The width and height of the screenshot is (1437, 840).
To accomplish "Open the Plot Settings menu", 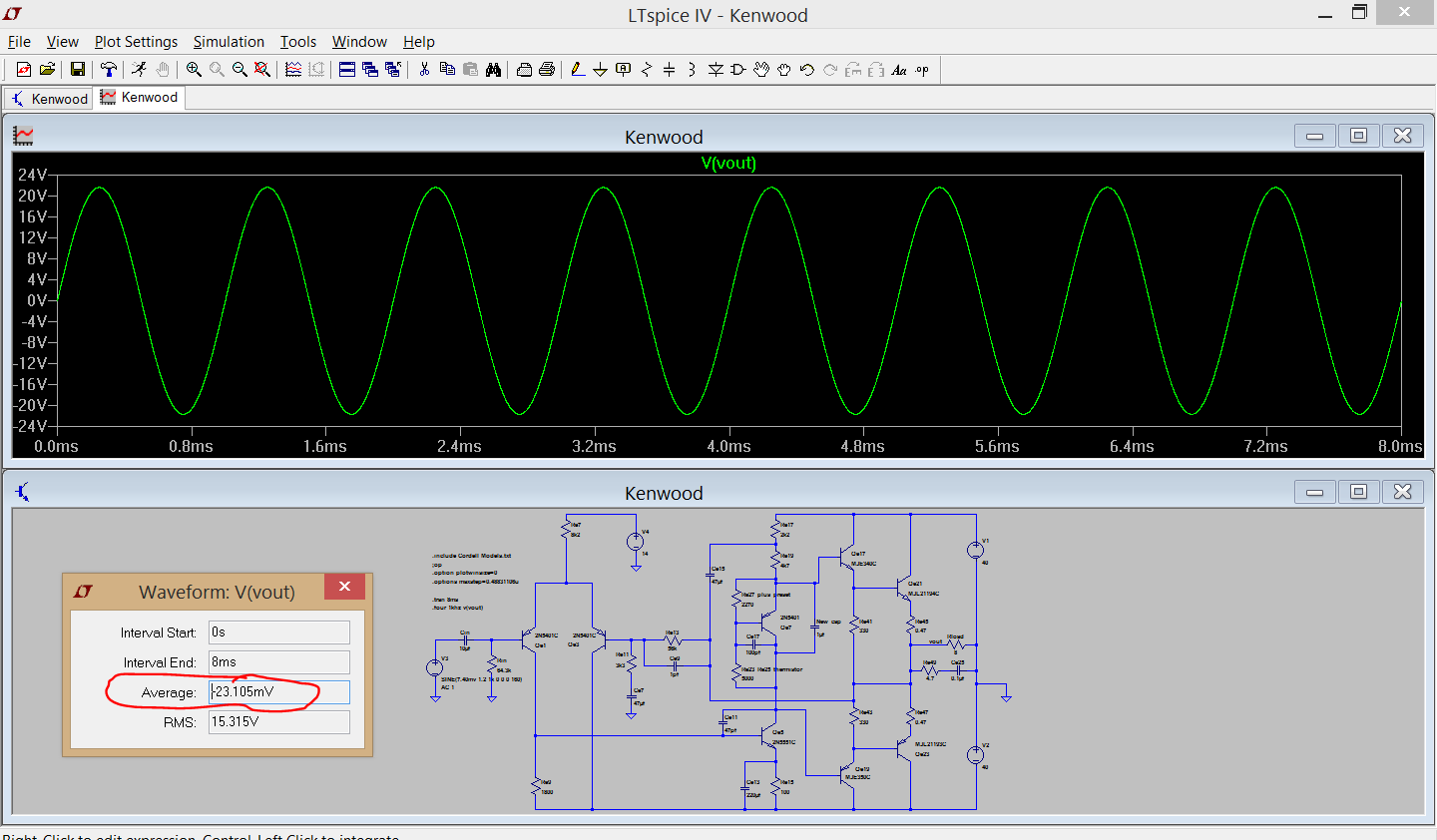I will click(x=136, y=42).
